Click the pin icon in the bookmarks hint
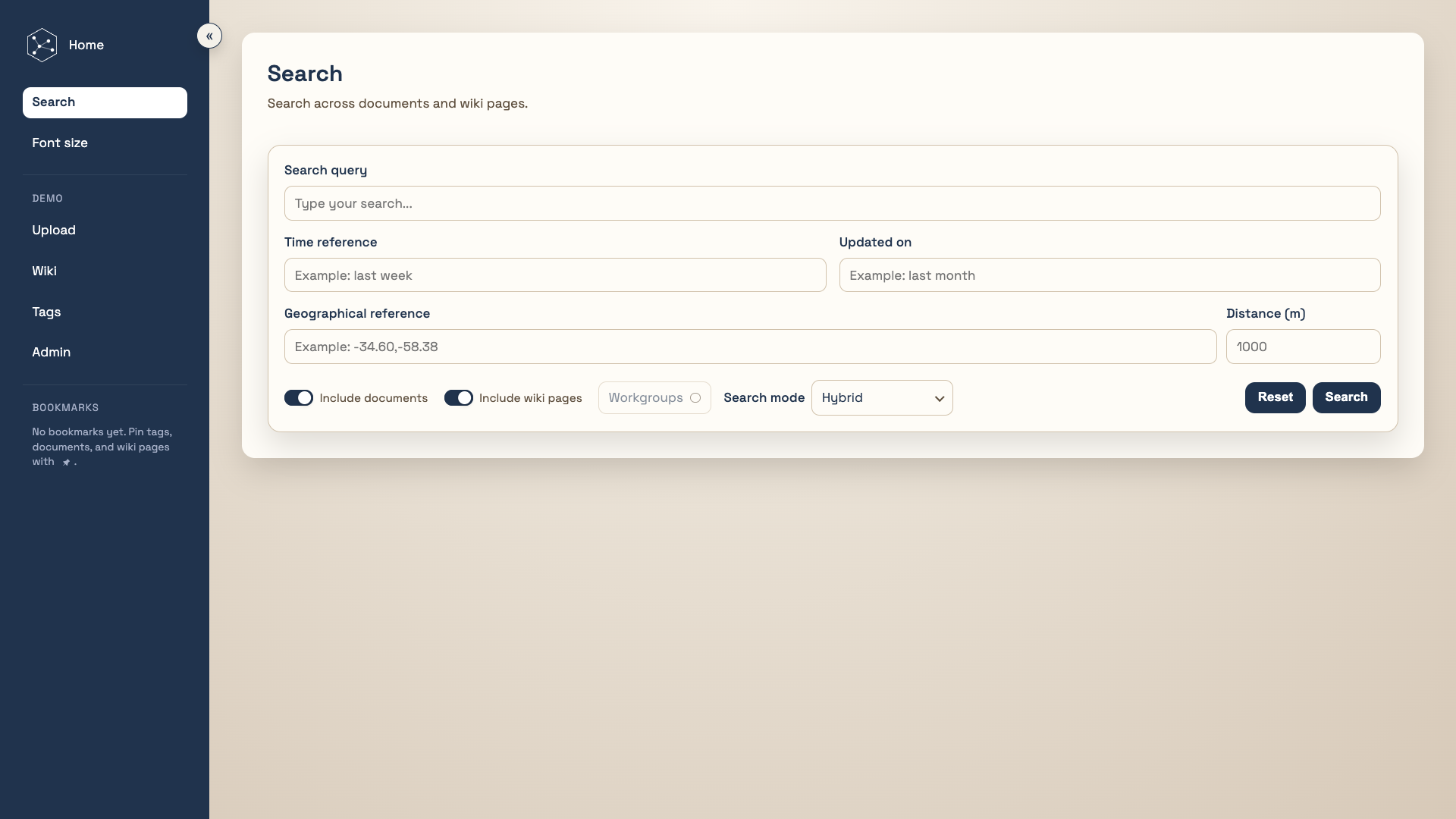 tap(67, 462)
